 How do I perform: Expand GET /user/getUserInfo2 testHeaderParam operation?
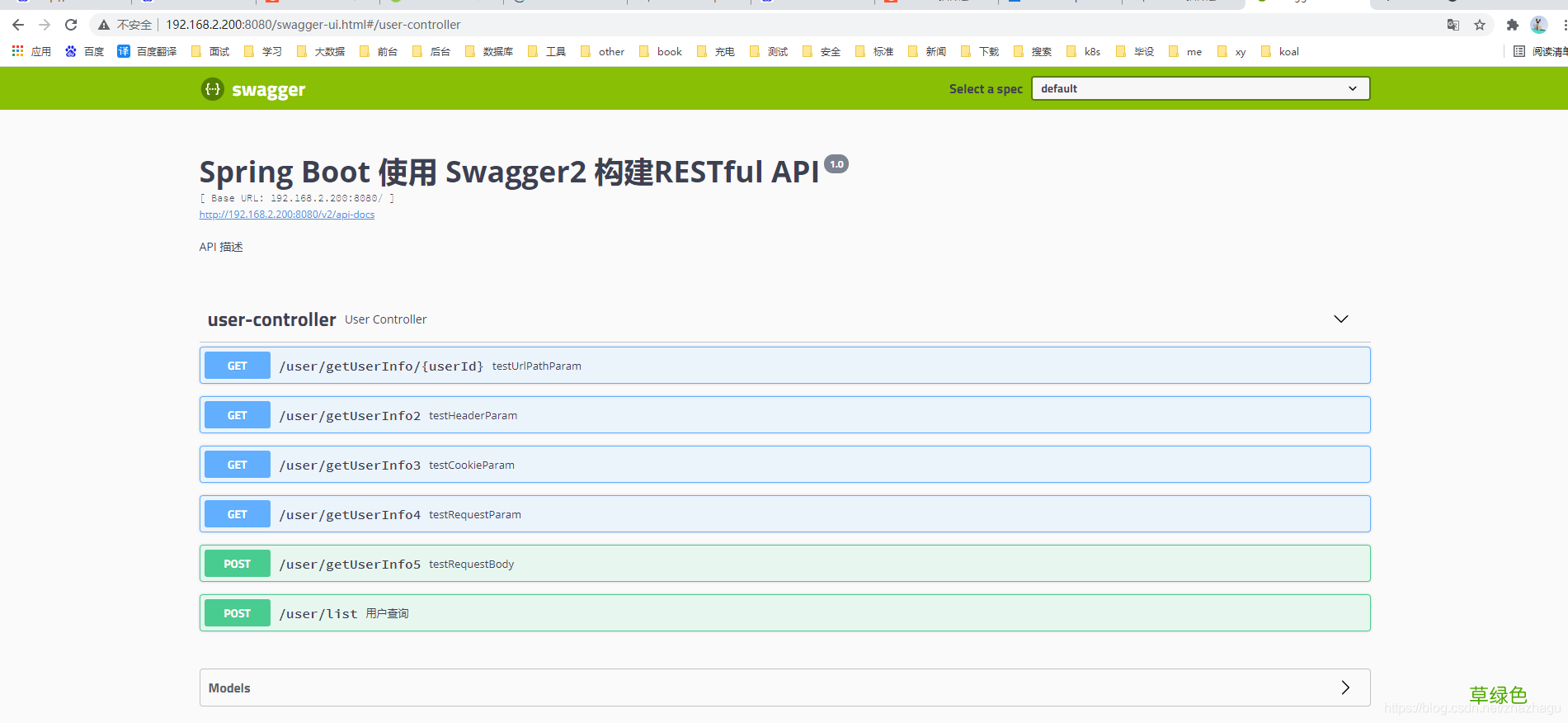coord(784,415)
